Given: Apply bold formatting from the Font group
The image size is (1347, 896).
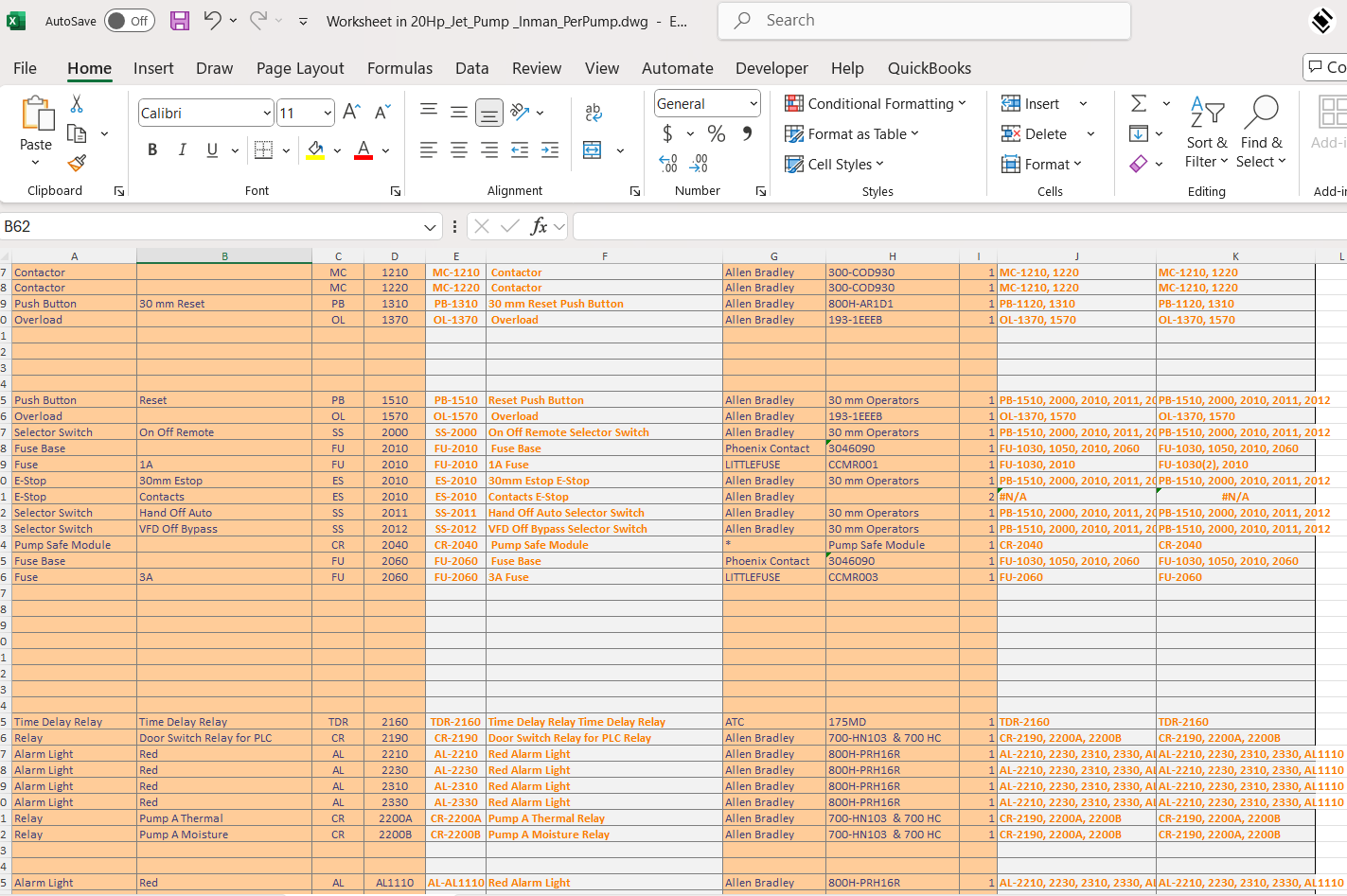Looking at the screenshot, I should (151, 150).
